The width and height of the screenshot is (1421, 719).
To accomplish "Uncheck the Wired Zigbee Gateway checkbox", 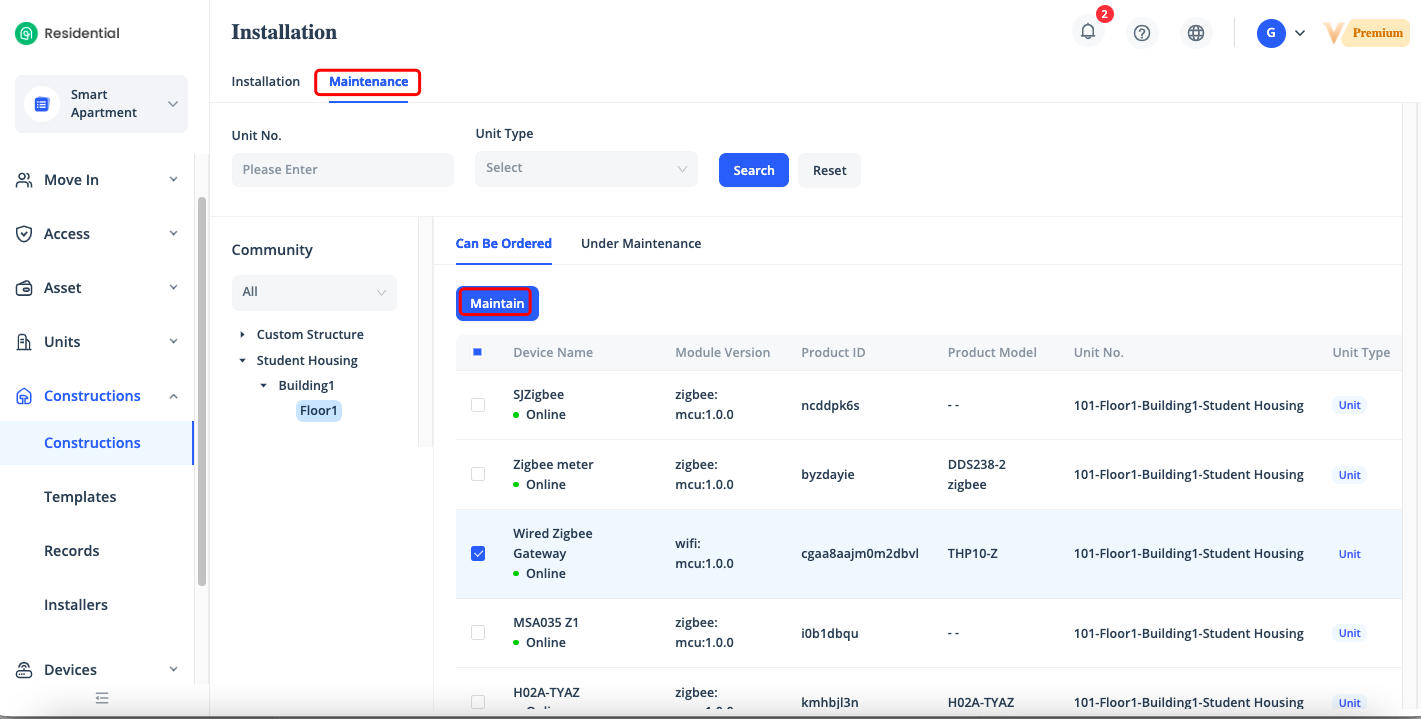I will click(x=478, y=554).
